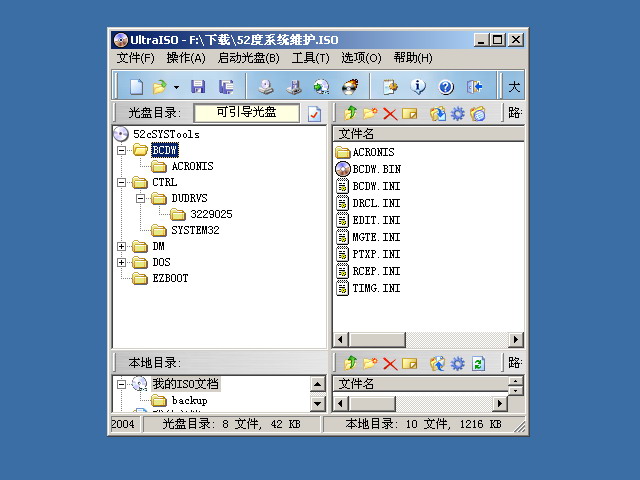The height and width of the screenshot is (480, 640).
Task: Select the EZBOOT folder in tree
Action: [x=170, y=278]
